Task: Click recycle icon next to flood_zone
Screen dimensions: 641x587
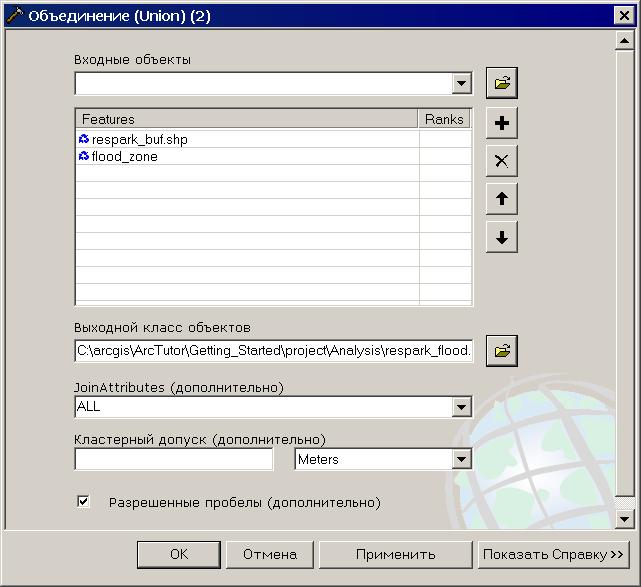Action: pyautogui.click(x=83, y=156)
